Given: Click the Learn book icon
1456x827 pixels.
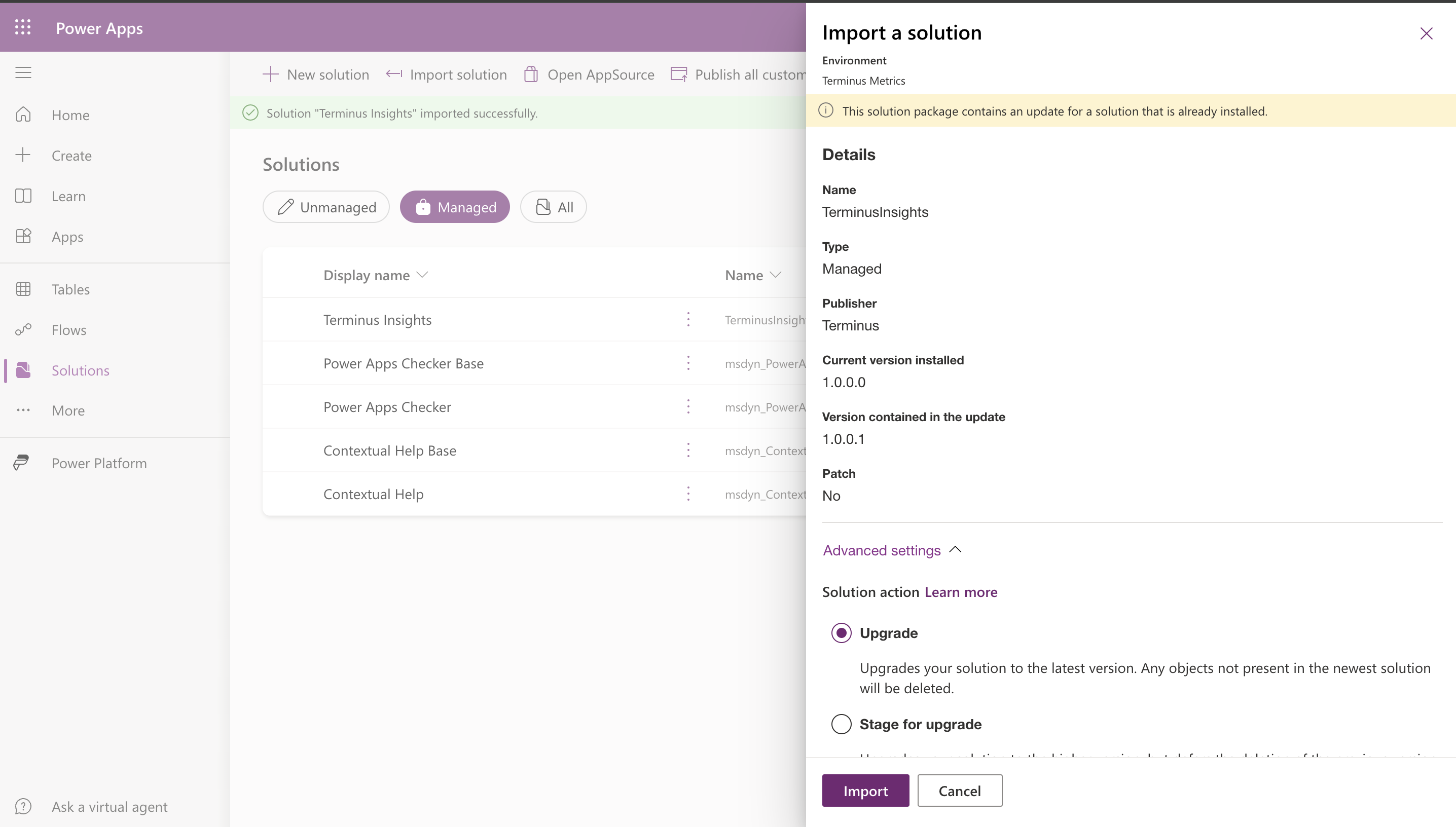Looking at the screenshot, I should [23, 196].
